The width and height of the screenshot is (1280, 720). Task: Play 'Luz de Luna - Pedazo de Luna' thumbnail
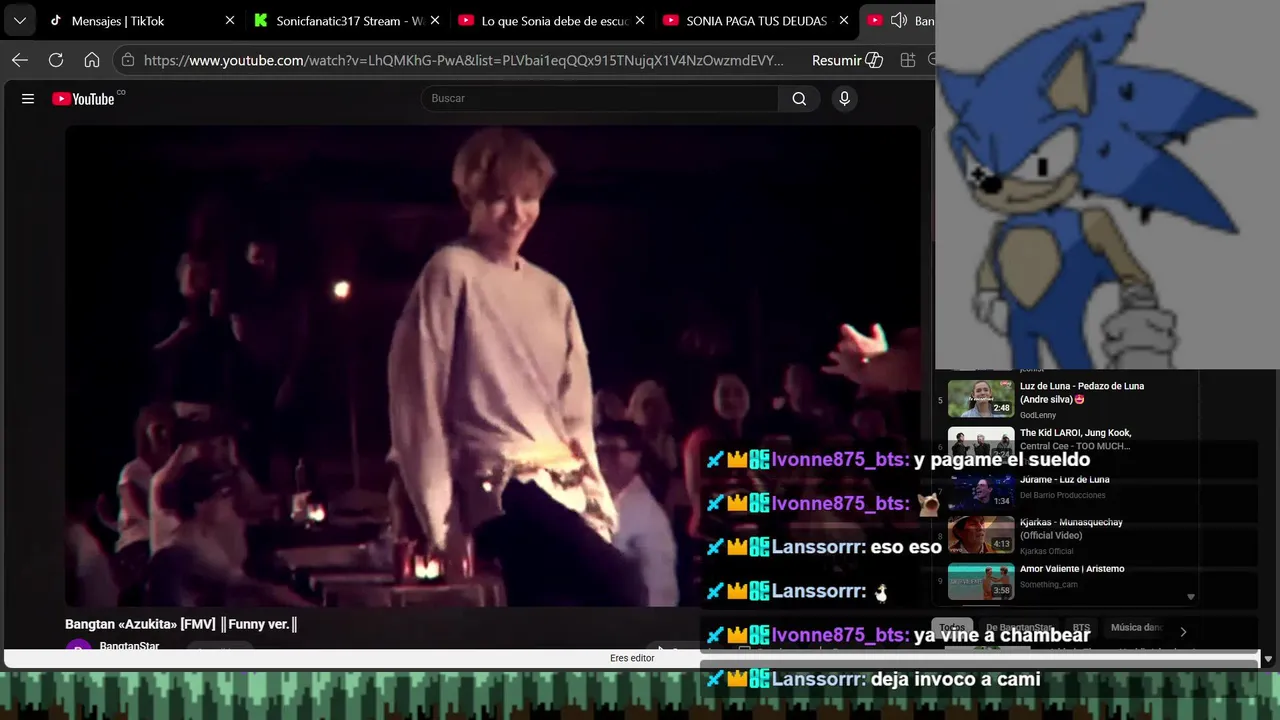(x=981, y=398)
